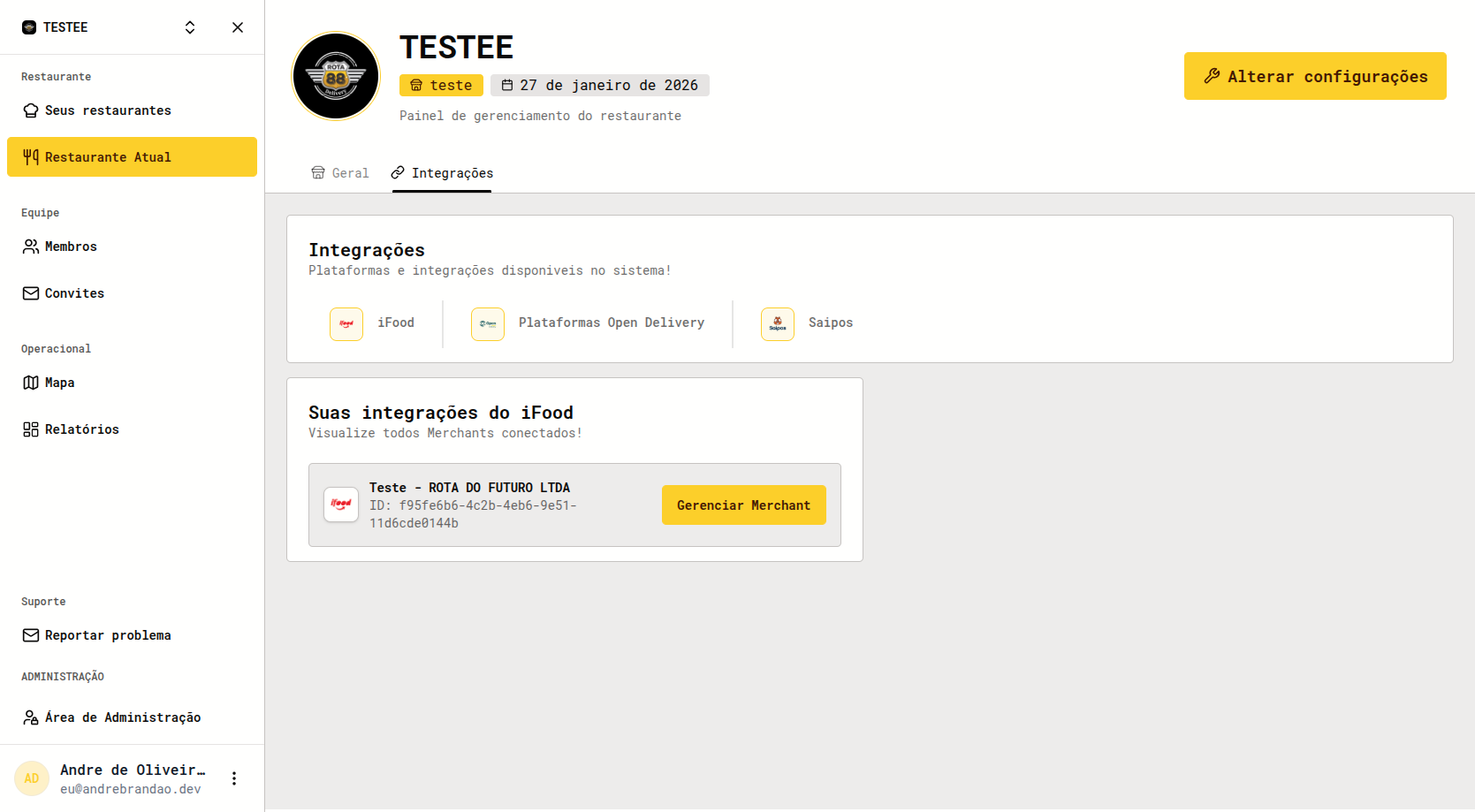The height and width of the screenshot is (812, 1475).
Task: Click the 27 de janeiro de 2026 date badge
Action: click(x=600, y=85)
